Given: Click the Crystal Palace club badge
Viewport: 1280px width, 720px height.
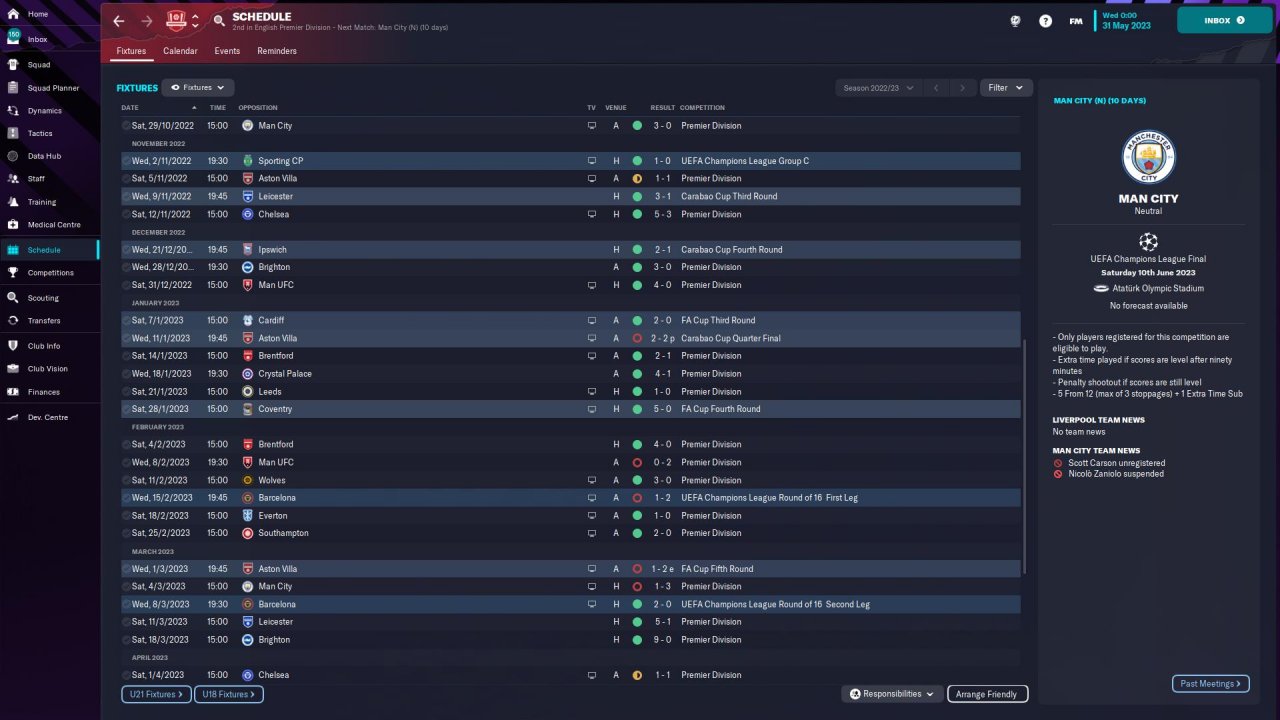Looking at the screenshot, I should [x=248, y=374].
